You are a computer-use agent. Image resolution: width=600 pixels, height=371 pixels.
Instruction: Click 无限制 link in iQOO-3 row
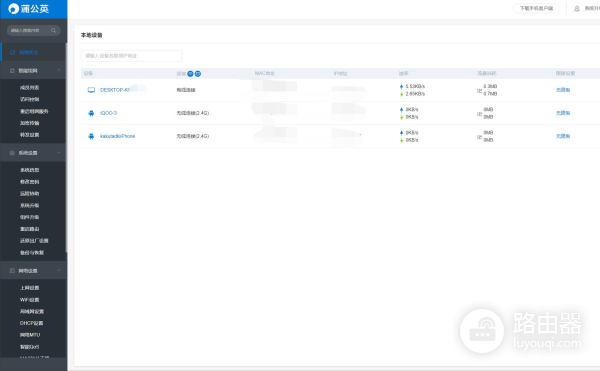coord(563,113)
